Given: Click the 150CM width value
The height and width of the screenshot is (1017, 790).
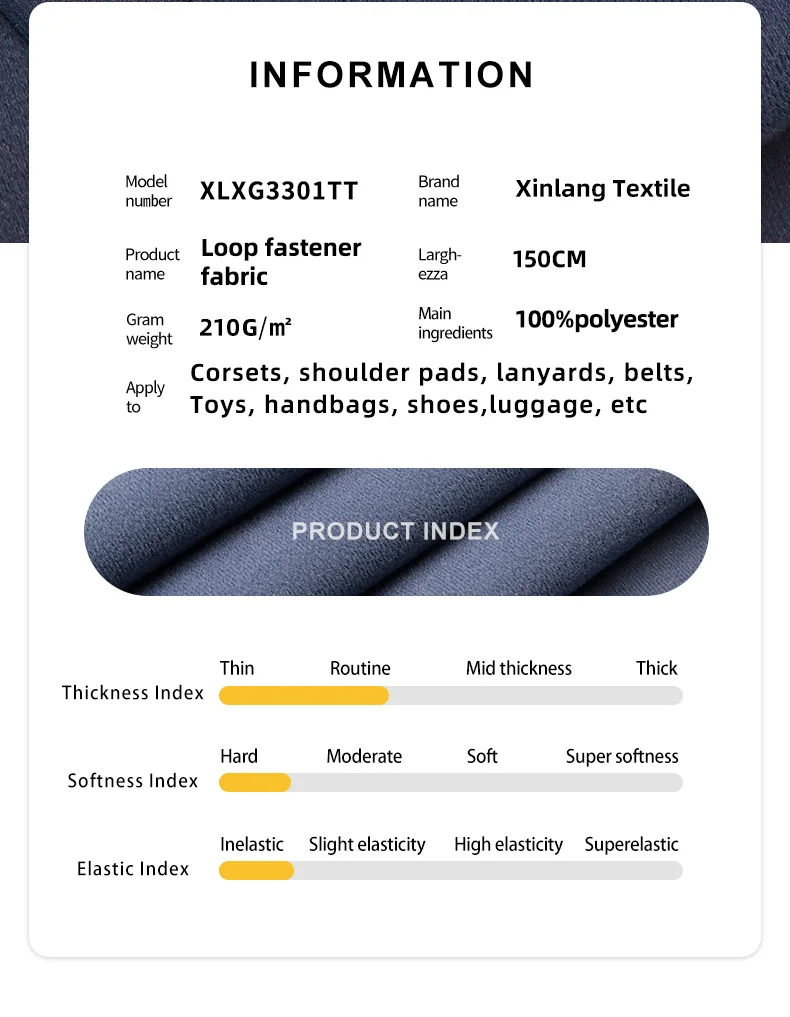Looking at the screenshot, I should (549, 260).
